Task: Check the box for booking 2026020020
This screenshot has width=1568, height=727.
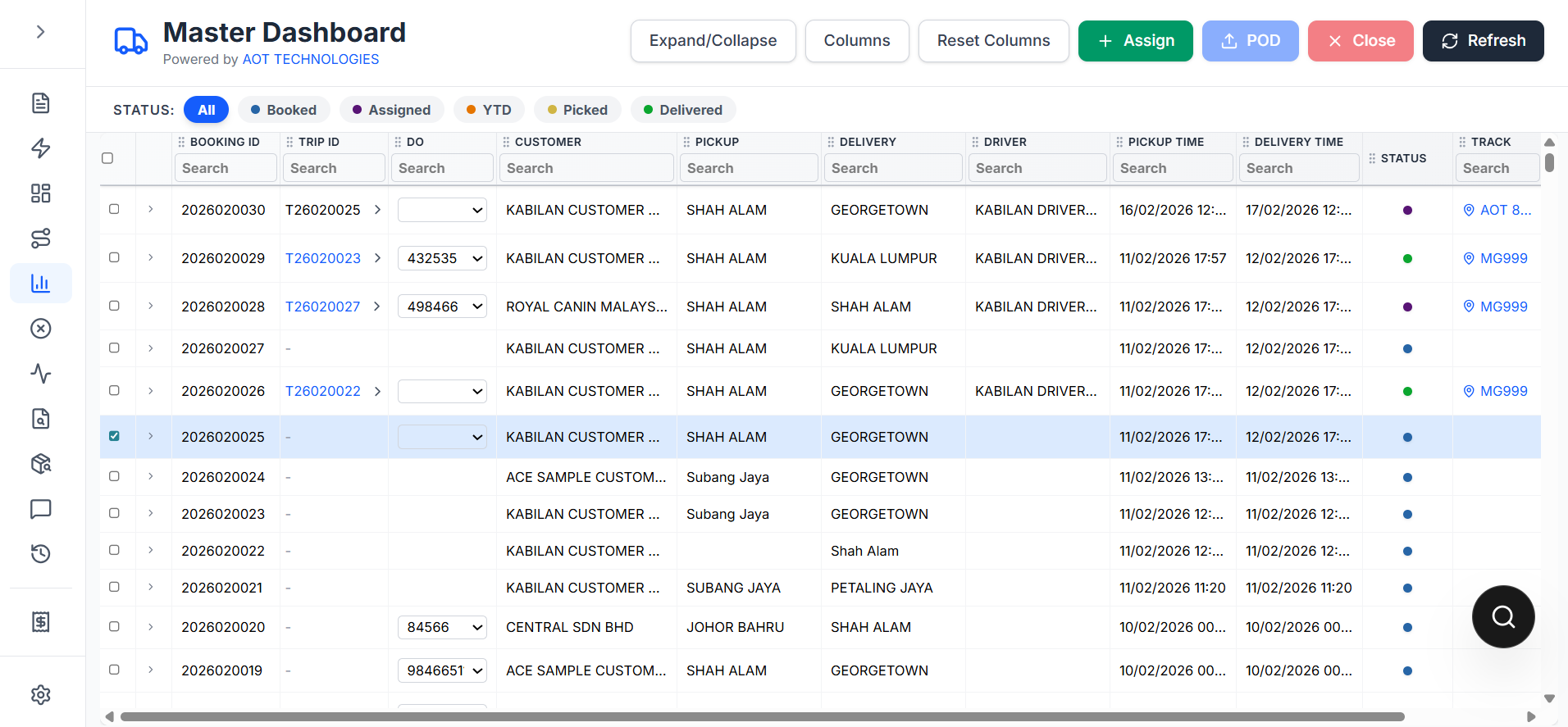Action: 114,626
